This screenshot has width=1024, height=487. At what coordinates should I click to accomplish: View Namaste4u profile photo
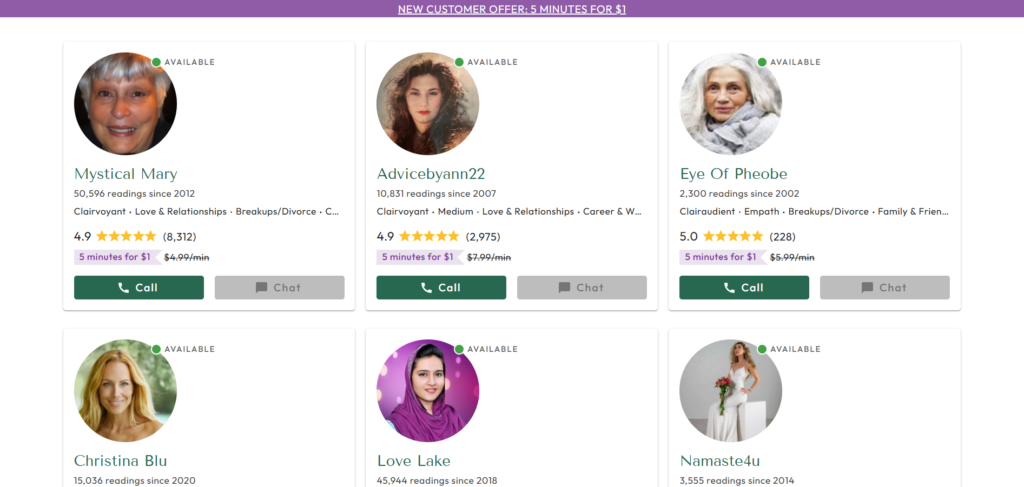coord(730,391)
